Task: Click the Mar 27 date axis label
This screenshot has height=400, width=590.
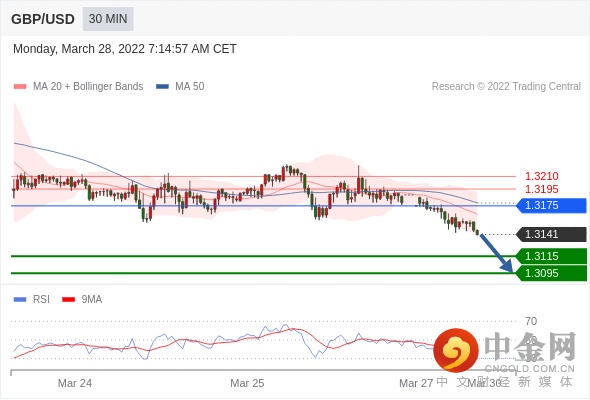Action: tap(416, 383)
